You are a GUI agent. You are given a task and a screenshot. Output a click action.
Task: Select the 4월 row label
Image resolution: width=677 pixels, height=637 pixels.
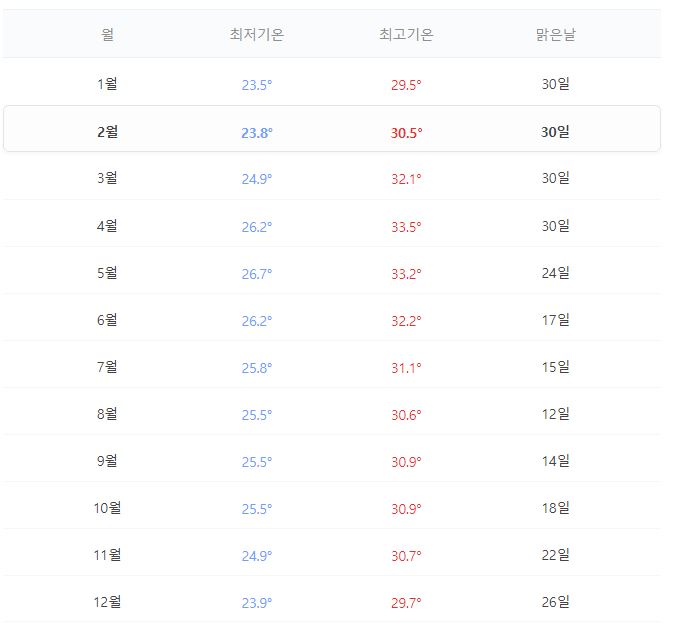[x=108, y=226]
